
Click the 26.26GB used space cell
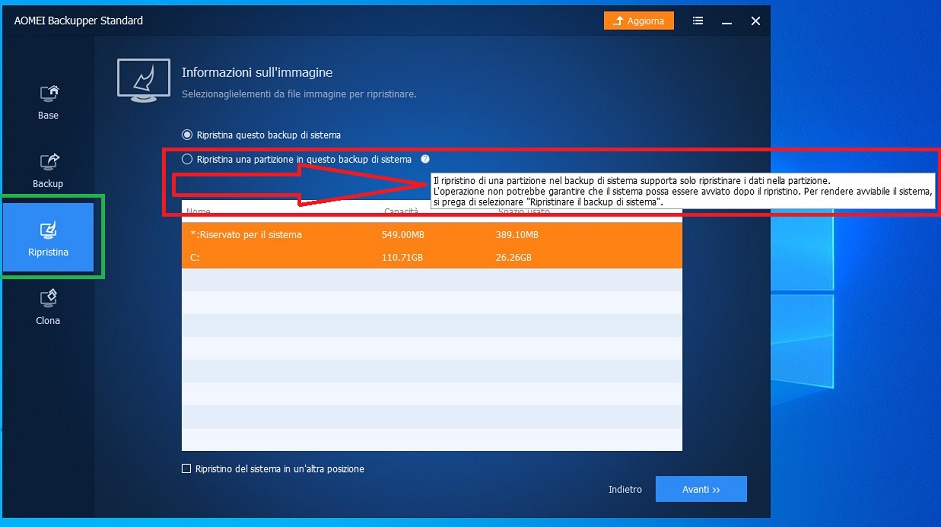click(x=513, y=257)
